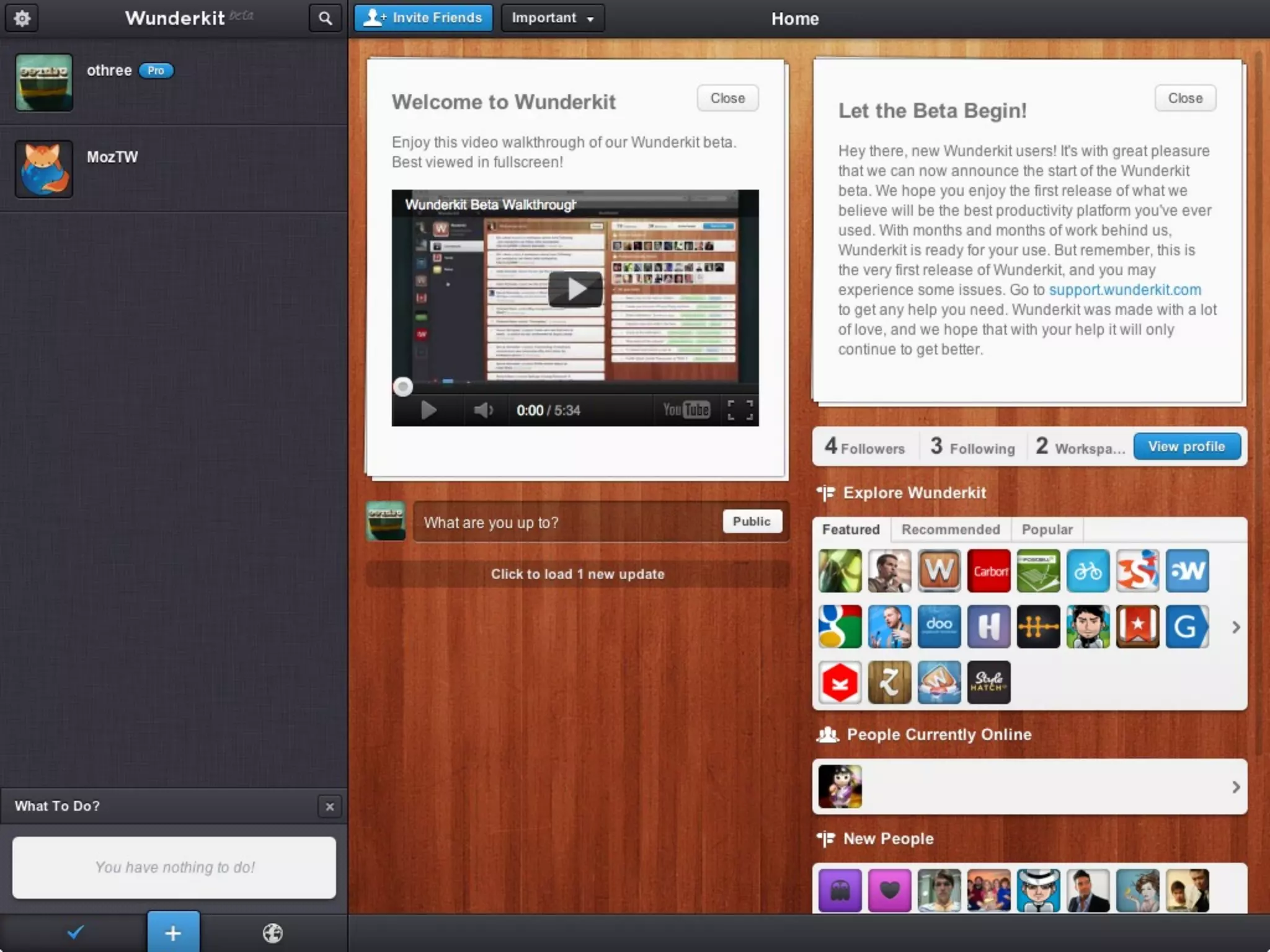The height and width of the screenshot is (952, 1270).
Task: Open the checkmark tasks tab at bottom
Action: [76, 932]
